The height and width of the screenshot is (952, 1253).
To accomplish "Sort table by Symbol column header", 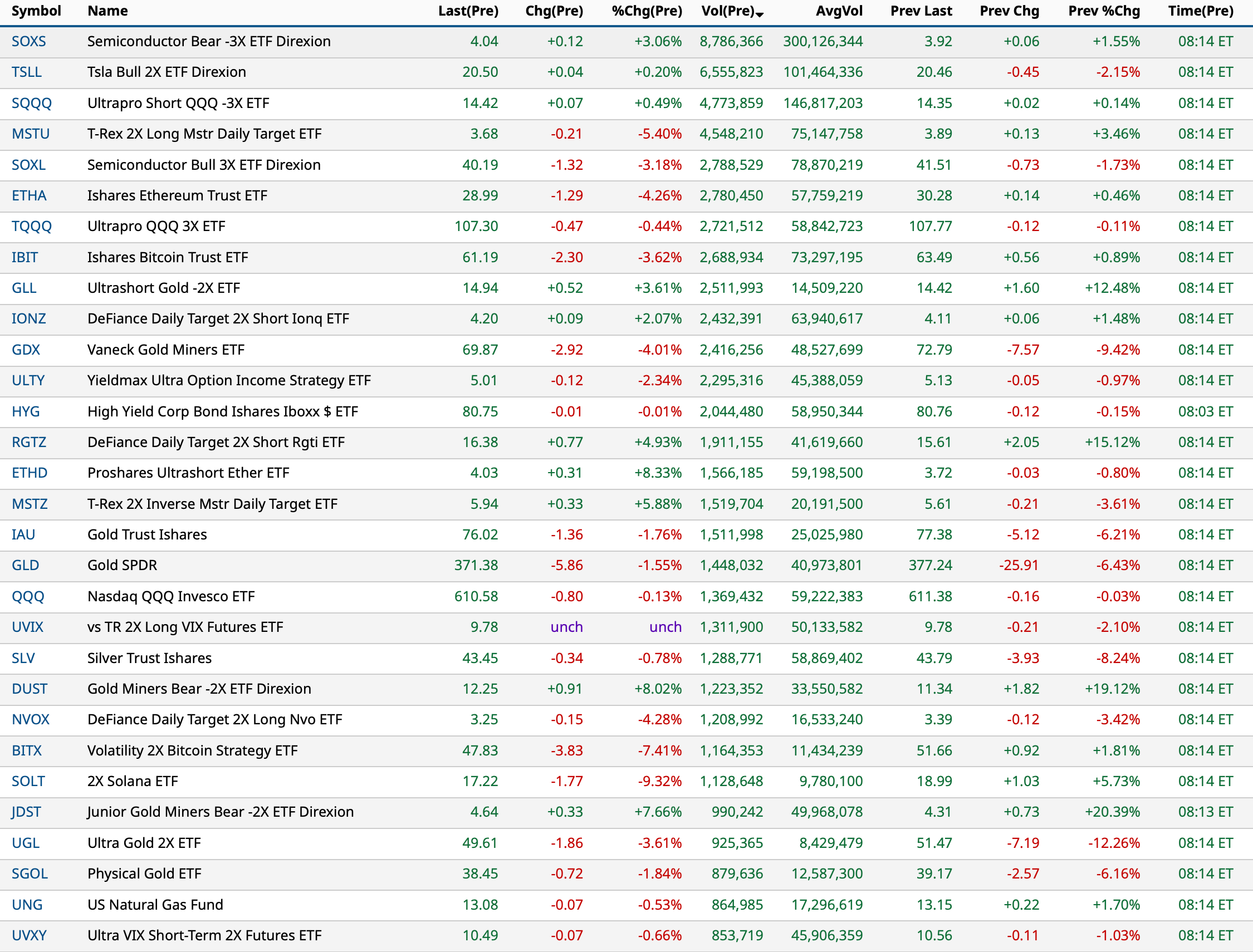I will point(36,11).
